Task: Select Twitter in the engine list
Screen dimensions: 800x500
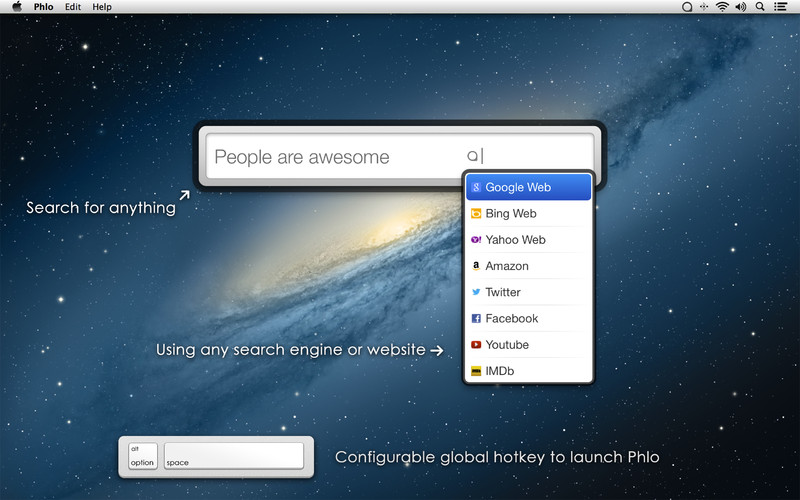Action: click(x=528, y=292)
